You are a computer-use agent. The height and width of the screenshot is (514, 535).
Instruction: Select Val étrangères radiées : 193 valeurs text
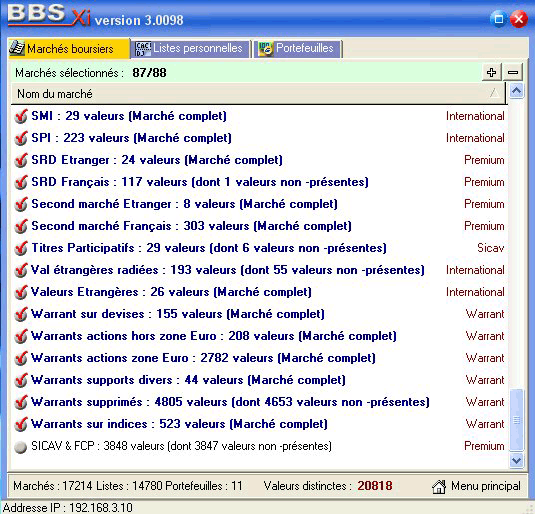[x=228, y=270]
